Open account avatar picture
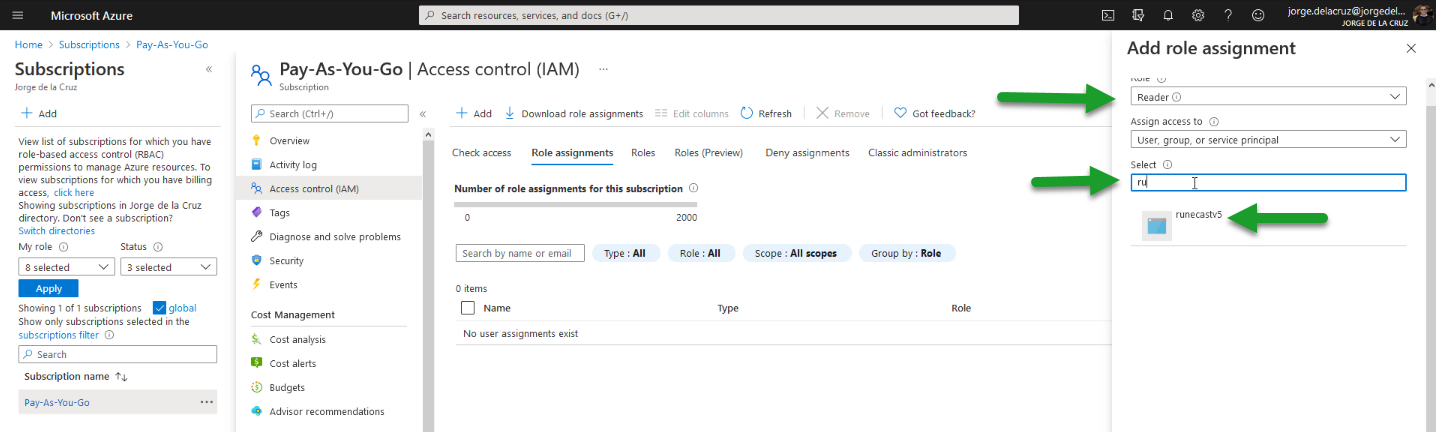The height and width of the screenshot is (432, 1436). point(1421,15)
